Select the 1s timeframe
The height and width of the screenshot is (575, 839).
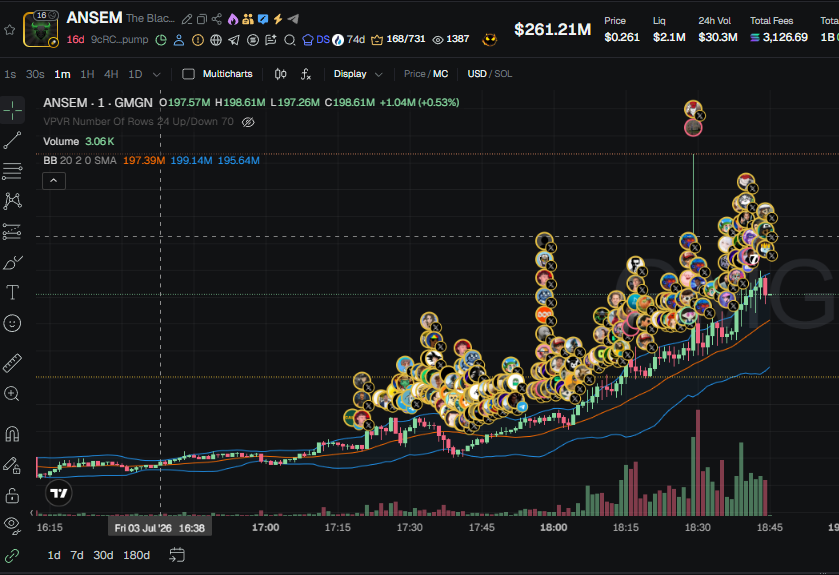point(10,74)
